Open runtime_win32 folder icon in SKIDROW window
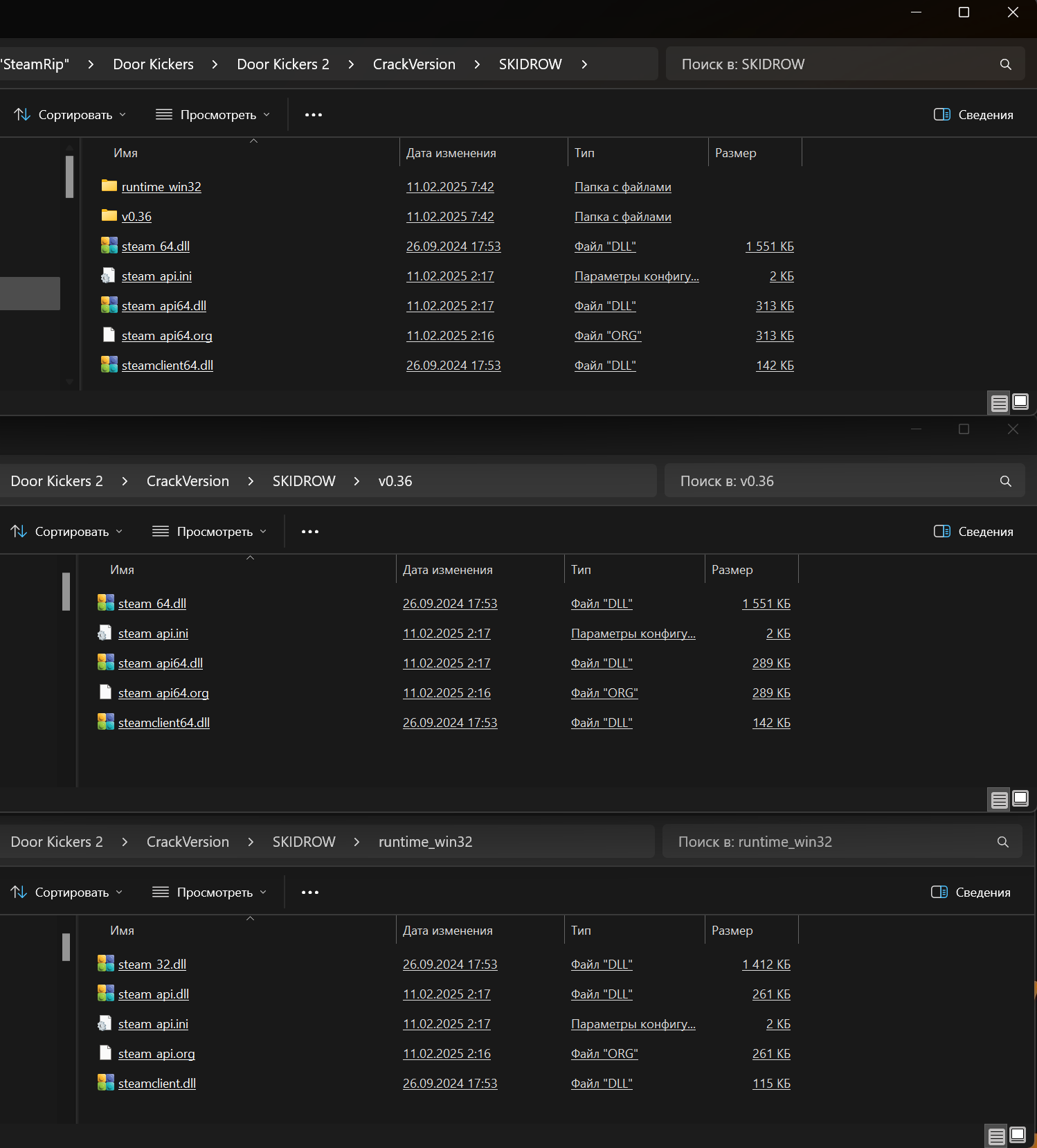1037x1148 pixels. click(x=109, y=186)
